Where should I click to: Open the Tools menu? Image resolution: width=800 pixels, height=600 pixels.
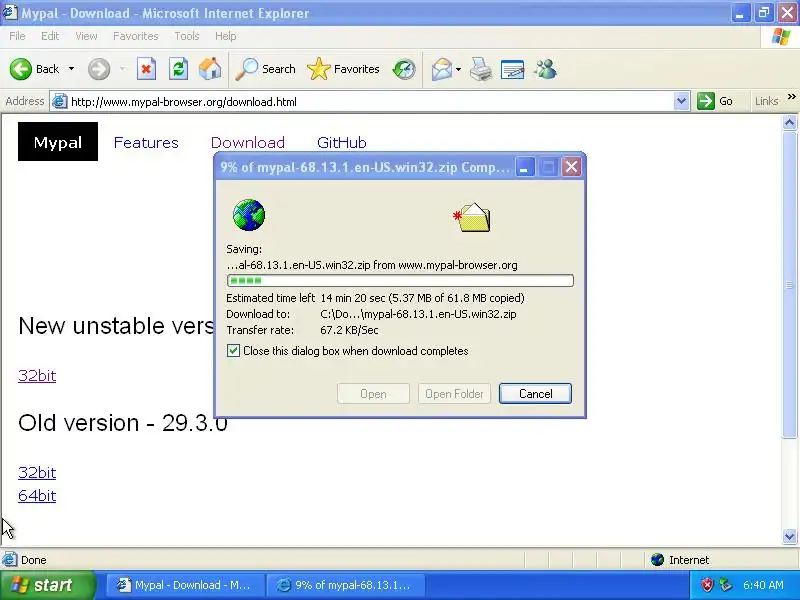pyautogui.click(x=187, y=36)
